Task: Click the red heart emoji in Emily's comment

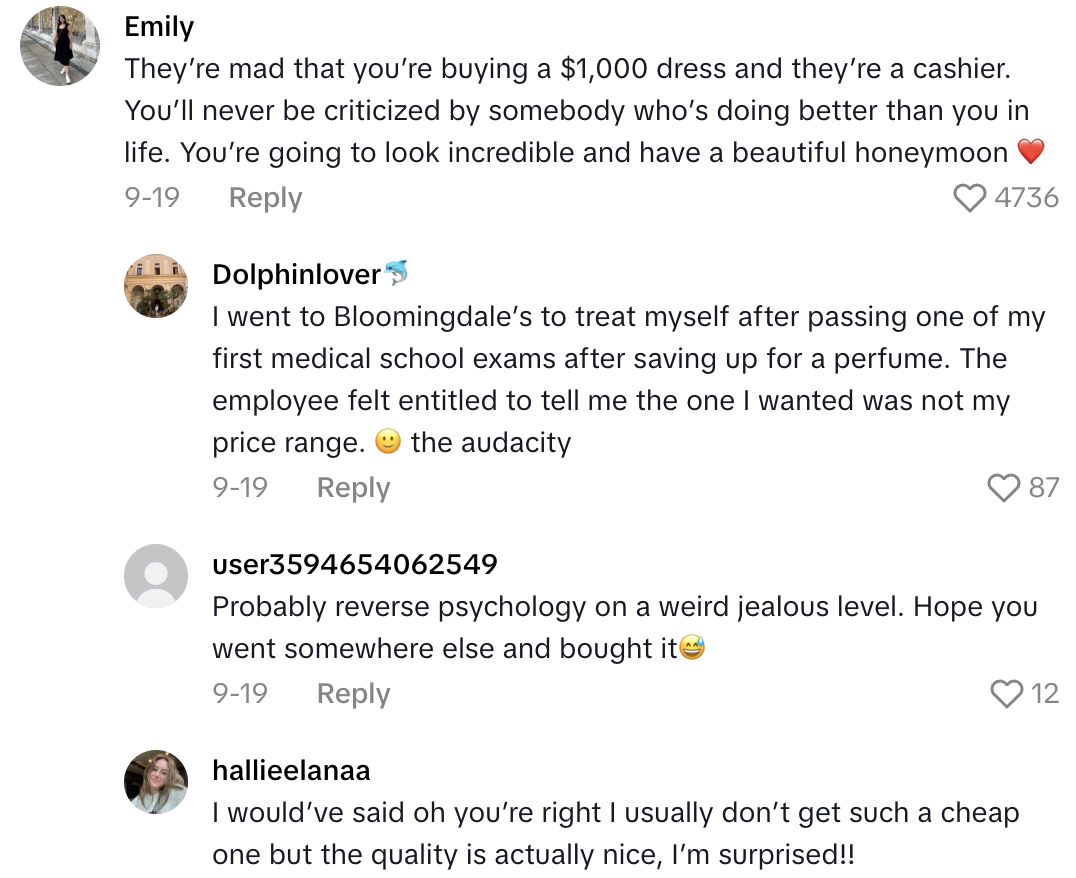Action: tap(1031, 153)
